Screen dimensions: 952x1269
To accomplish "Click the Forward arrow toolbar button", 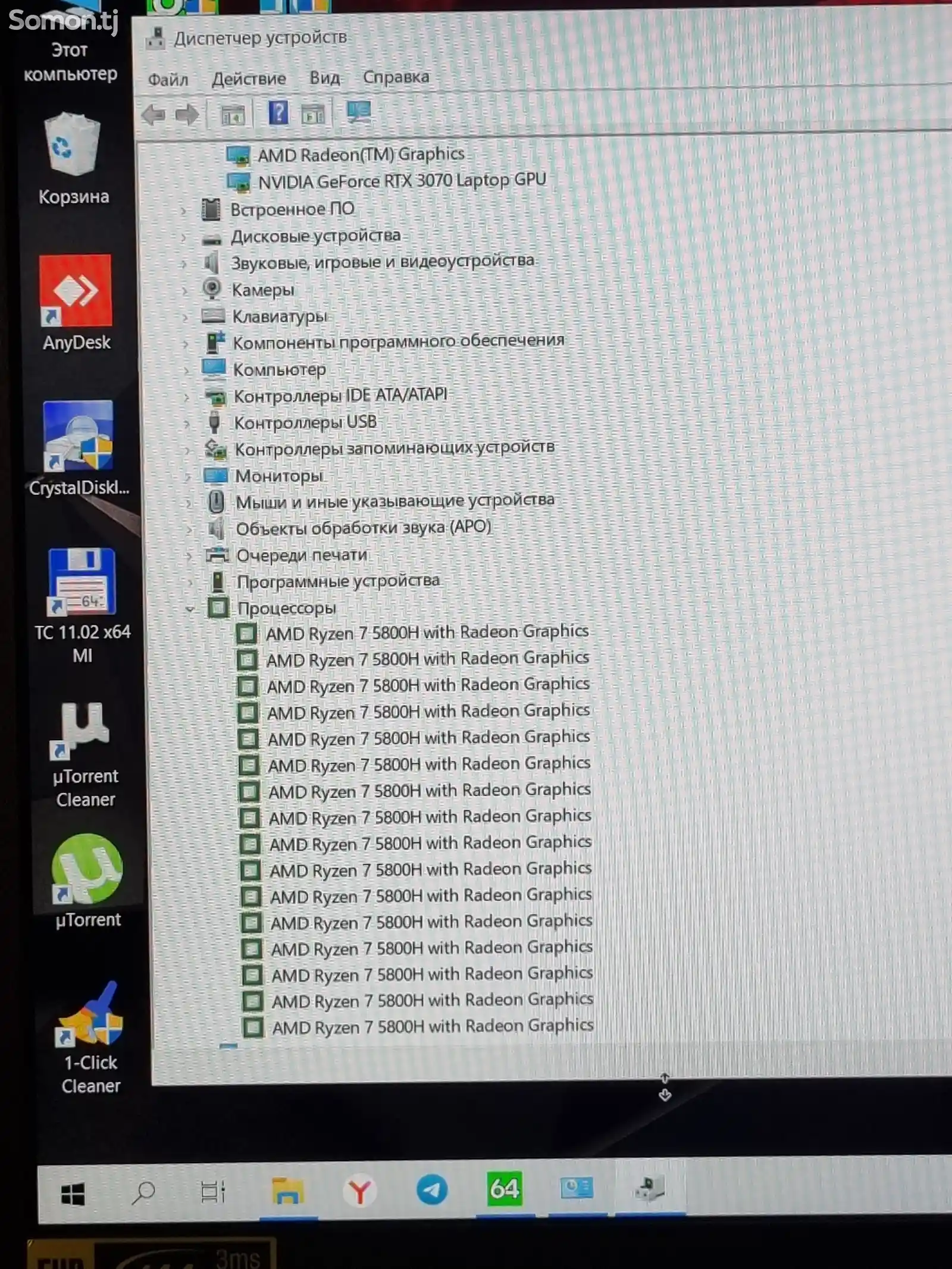I will pyautogui.click(x=187, y=114).
